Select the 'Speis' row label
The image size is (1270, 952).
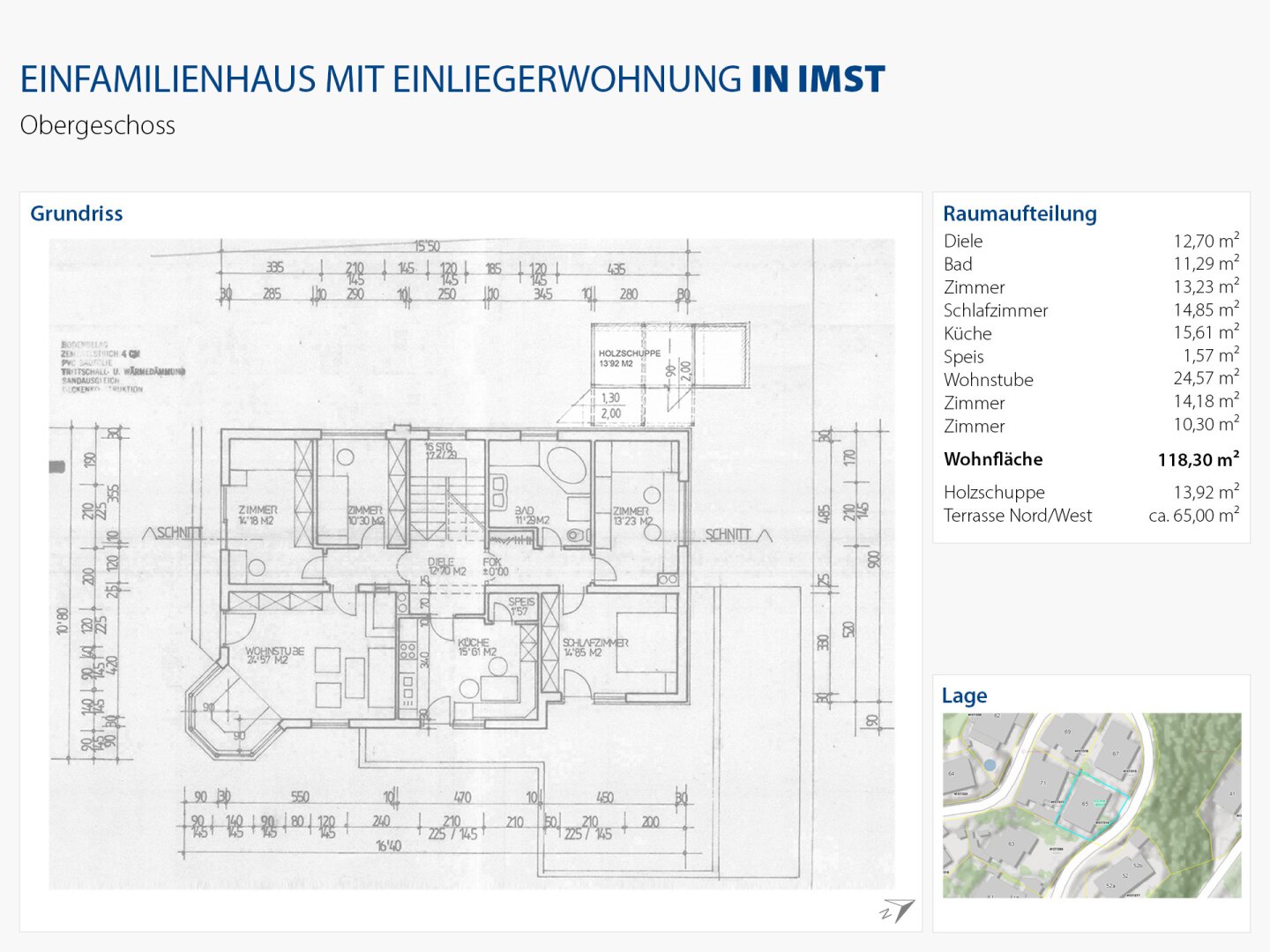(x=963, y=356)
